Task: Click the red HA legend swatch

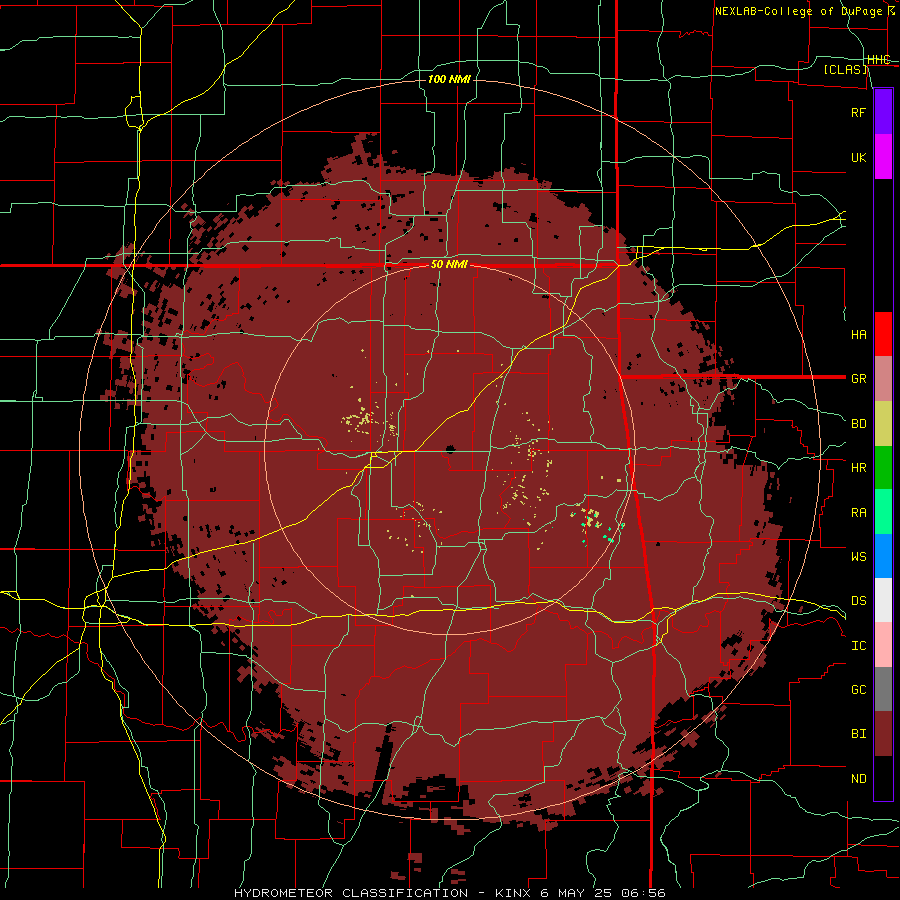Action: pos(883,334)
